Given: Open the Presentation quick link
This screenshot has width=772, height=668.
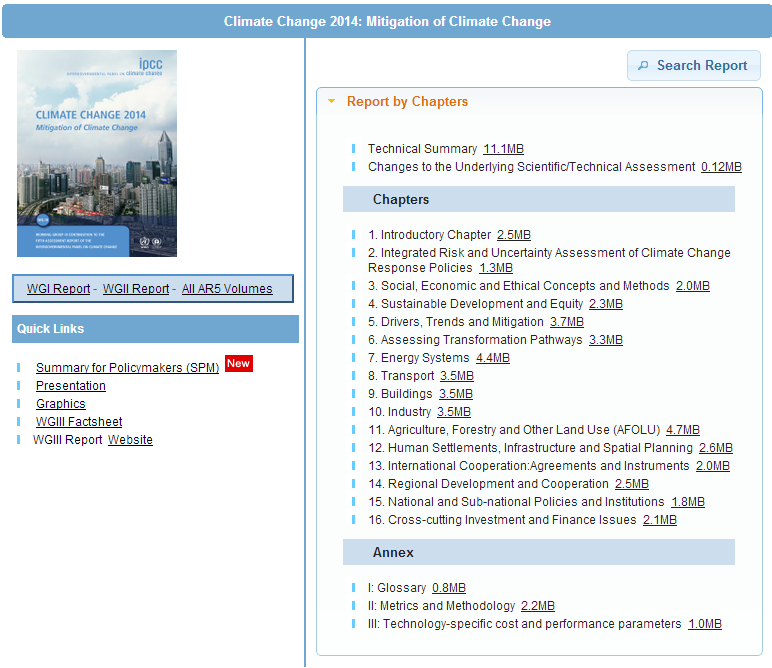Looking at the screenshot, I should click(71, 386).
